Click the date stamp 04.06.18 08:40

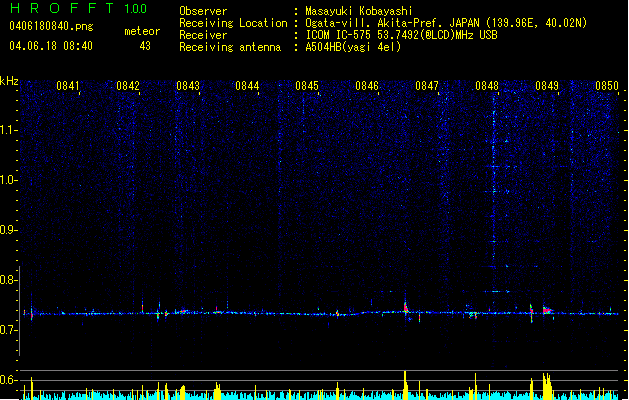(51, 46)
